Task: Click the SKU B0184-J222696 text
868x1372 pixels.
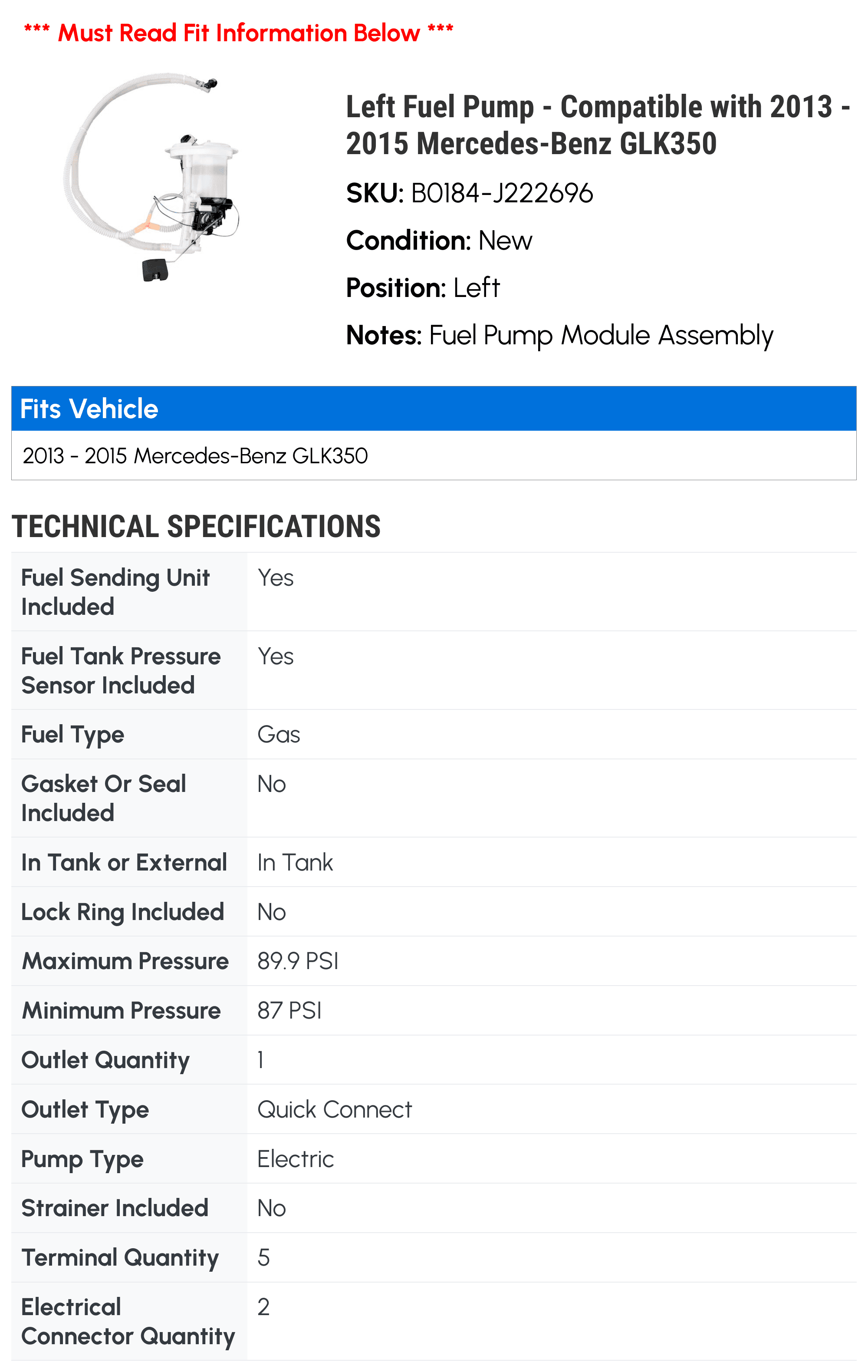Action: tap(470, 193)
